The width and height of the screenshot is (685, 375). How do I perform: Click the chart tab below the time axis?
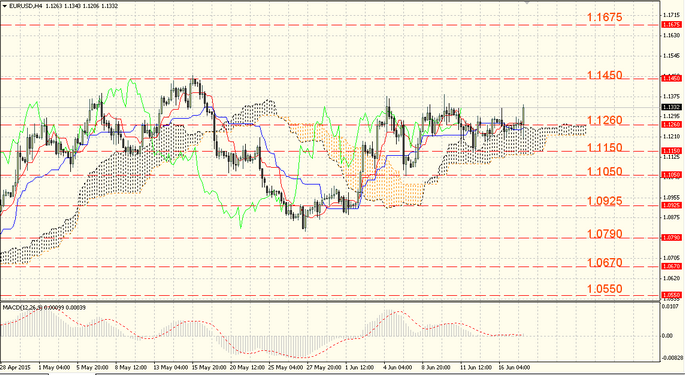[x=72, y=374]
